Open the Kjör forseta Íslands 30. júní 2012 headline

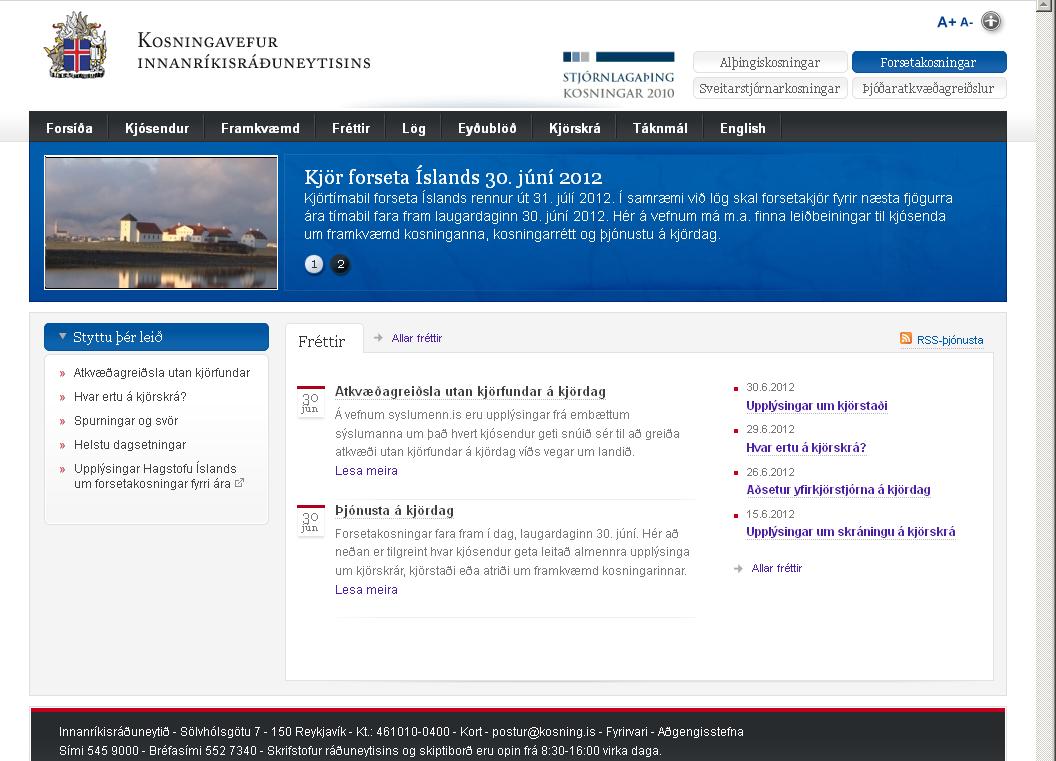(x=453, y=177)
